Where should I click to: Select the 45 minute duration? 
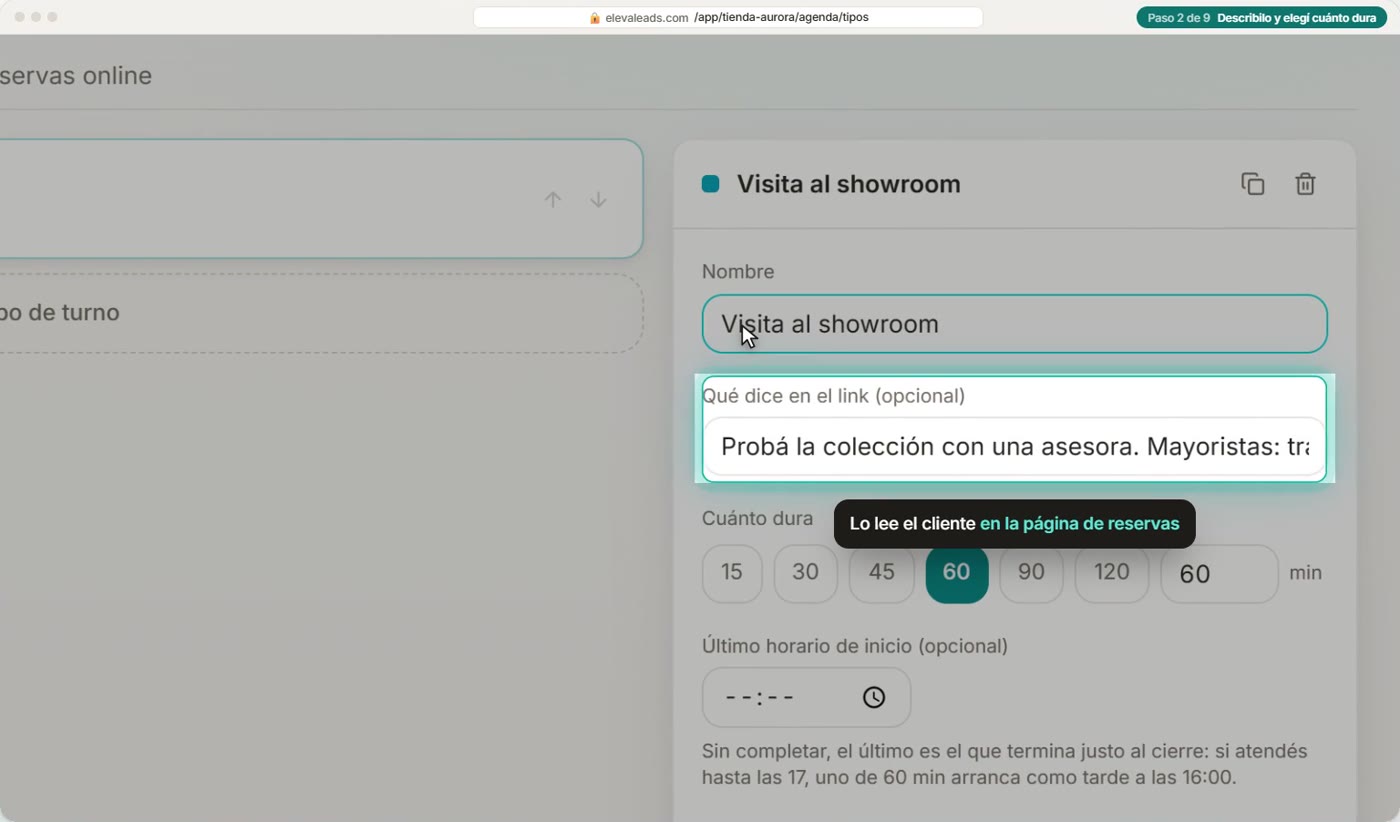click(881, 573)
